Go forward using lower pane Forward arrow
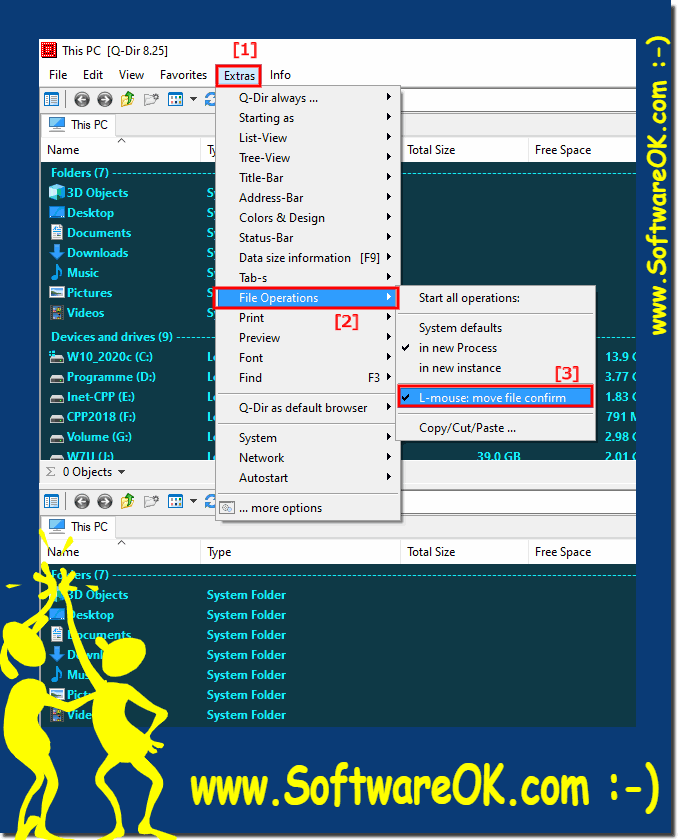 coord(105,501)
